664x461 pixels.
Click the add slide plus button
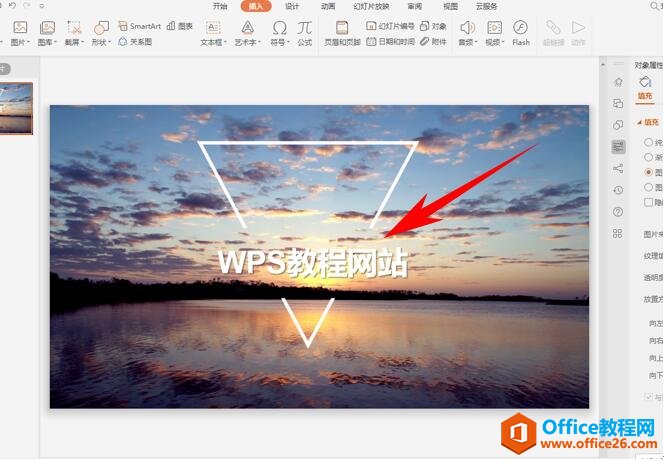point(5,69)
